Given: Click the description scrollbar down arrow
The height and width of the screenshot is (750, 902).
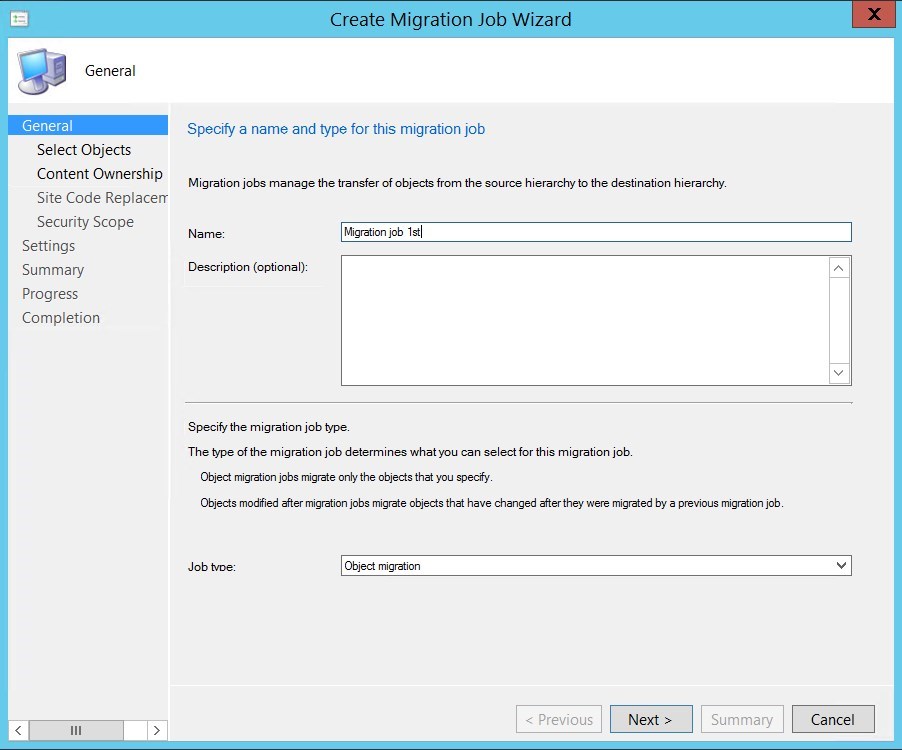Looking at the screenshot, I should click(x=840, y=373).
